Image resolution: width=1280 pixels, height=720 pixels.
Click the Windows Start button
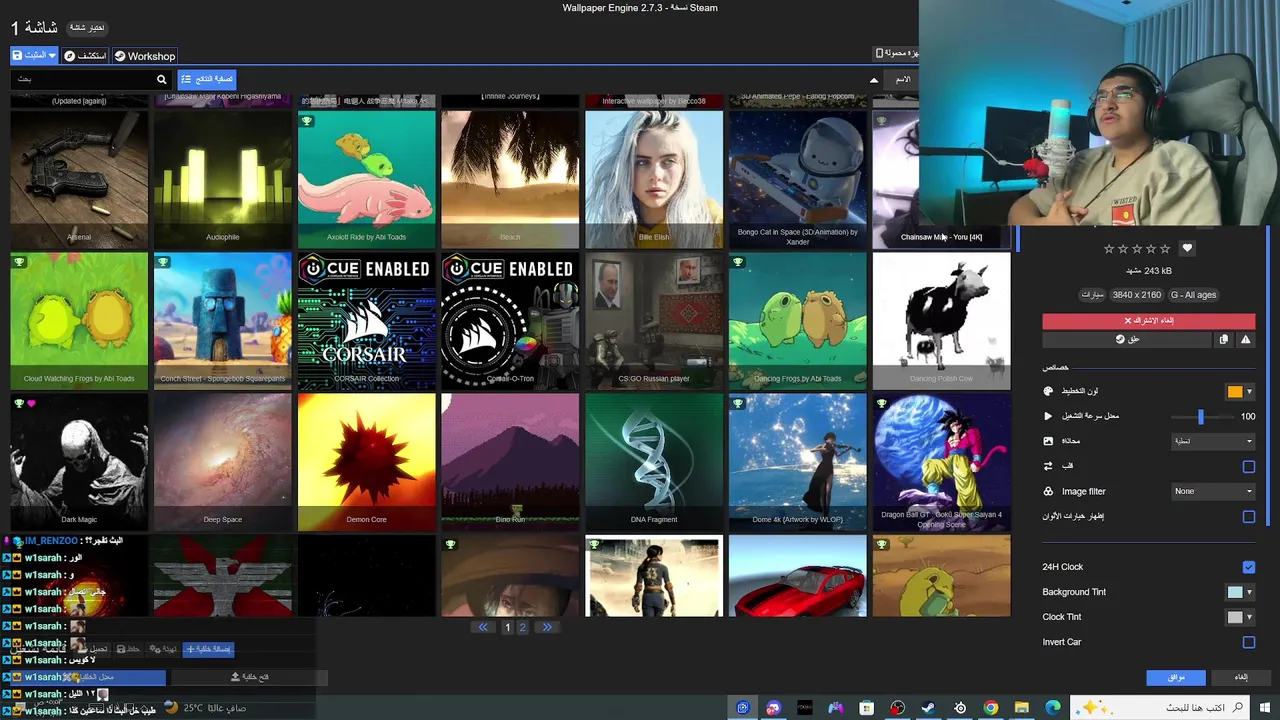[x=1264, y=708]
